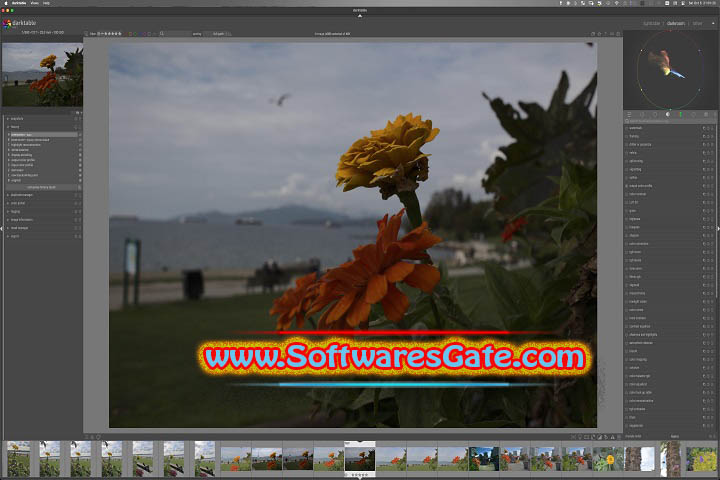Screen dimensions: 720x480
Task: Click the multi-instance icon on watermark row
Action: click(704, 128)
